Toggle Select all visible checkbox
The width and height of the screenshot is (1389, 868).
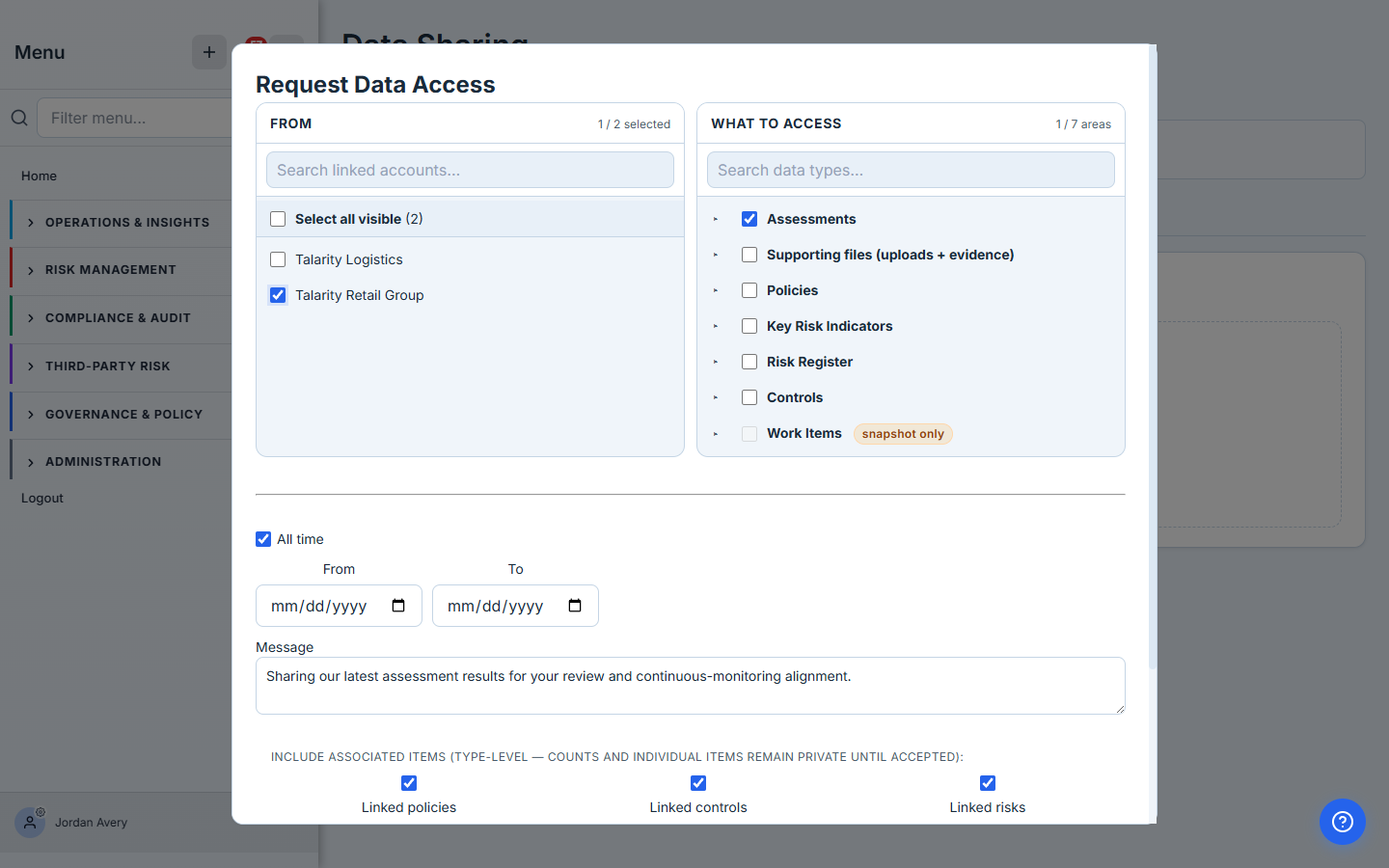click(x=278, y=219)
